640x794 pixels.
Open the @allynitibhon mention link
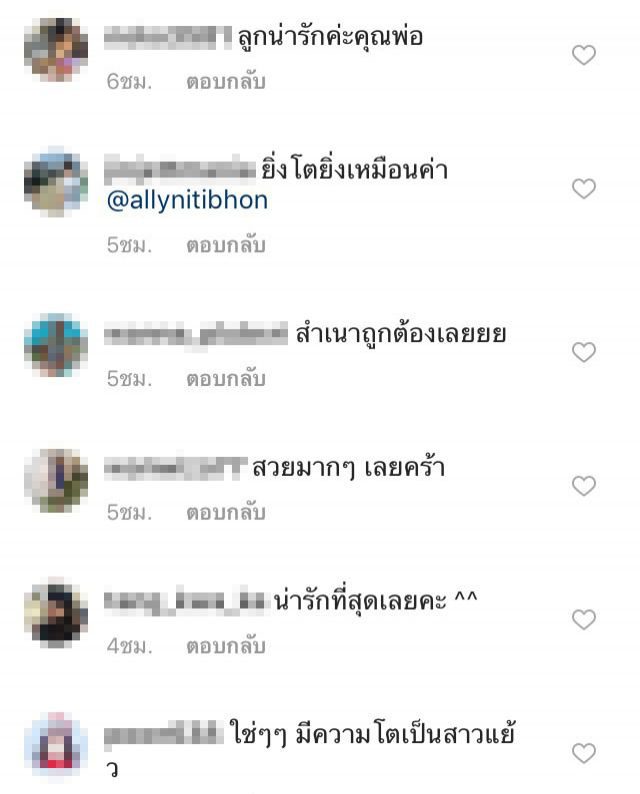(187, 201)
